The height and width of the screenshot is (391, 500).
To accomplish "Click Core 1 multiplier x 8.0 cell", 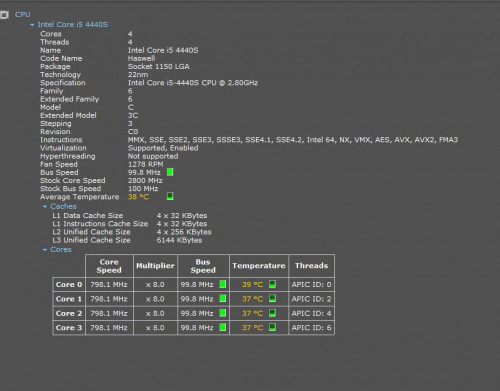I will click(x=155, y=299).
